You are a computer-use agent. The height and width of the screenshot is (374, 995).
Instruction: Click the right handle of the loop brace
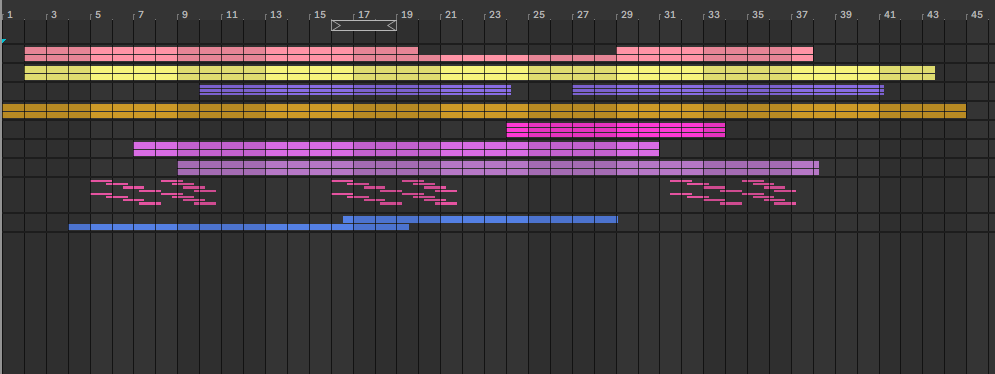click(x=392, y=25)
